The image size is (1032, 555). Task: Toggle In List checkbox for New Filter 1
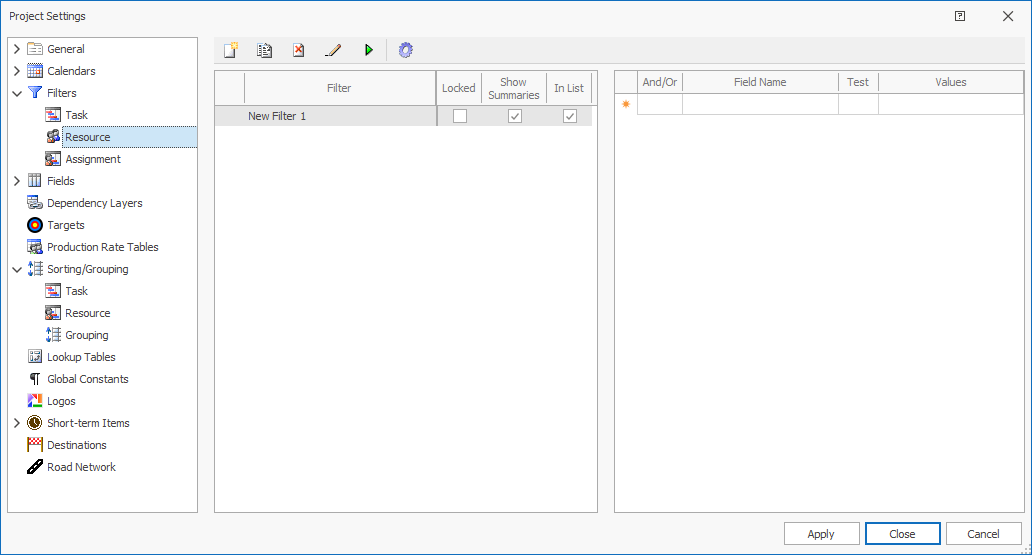point(569,116)
